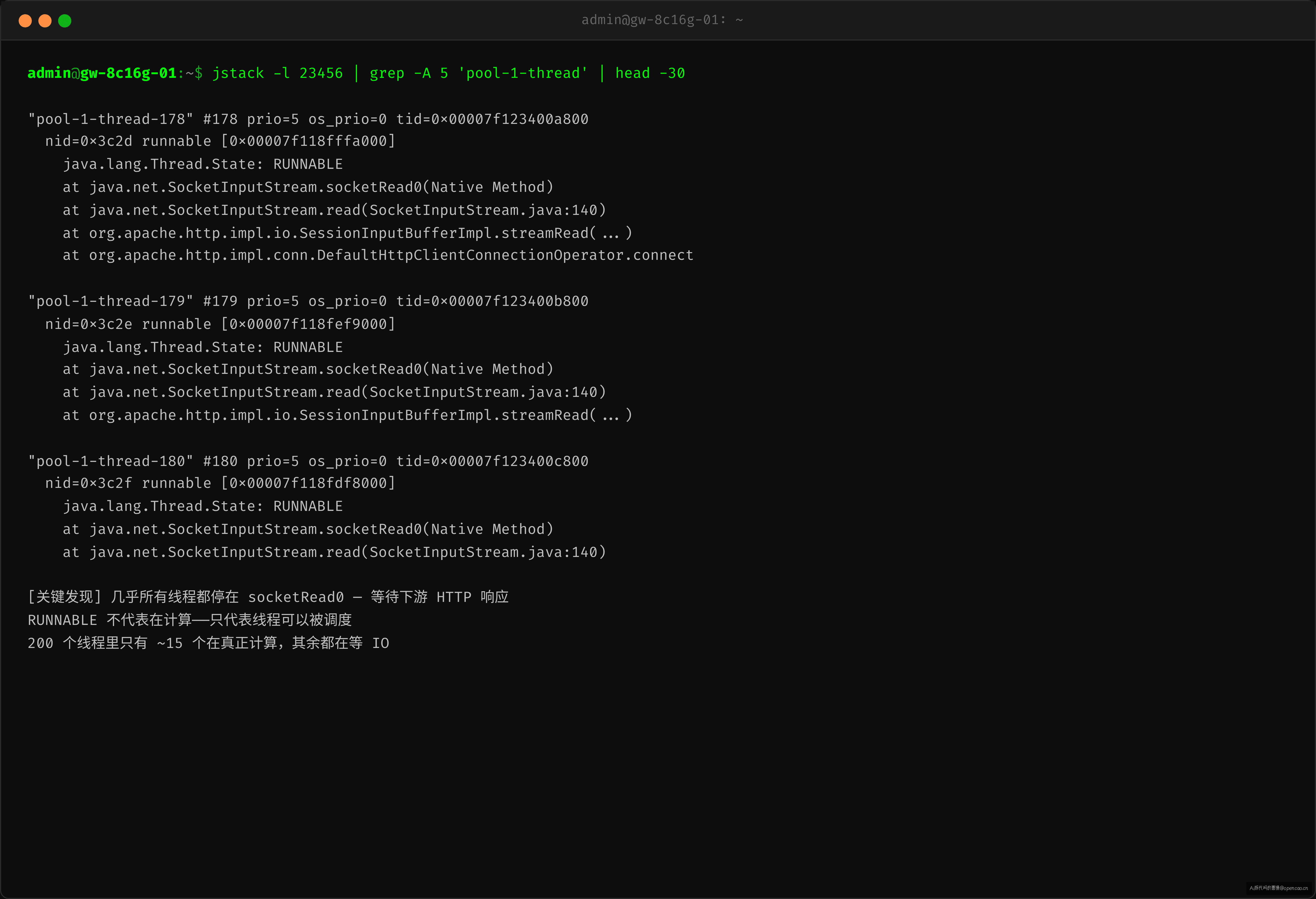
Task: Click the grep -A 5 'pool-1-thread' command part
Action: pos(478,73)
